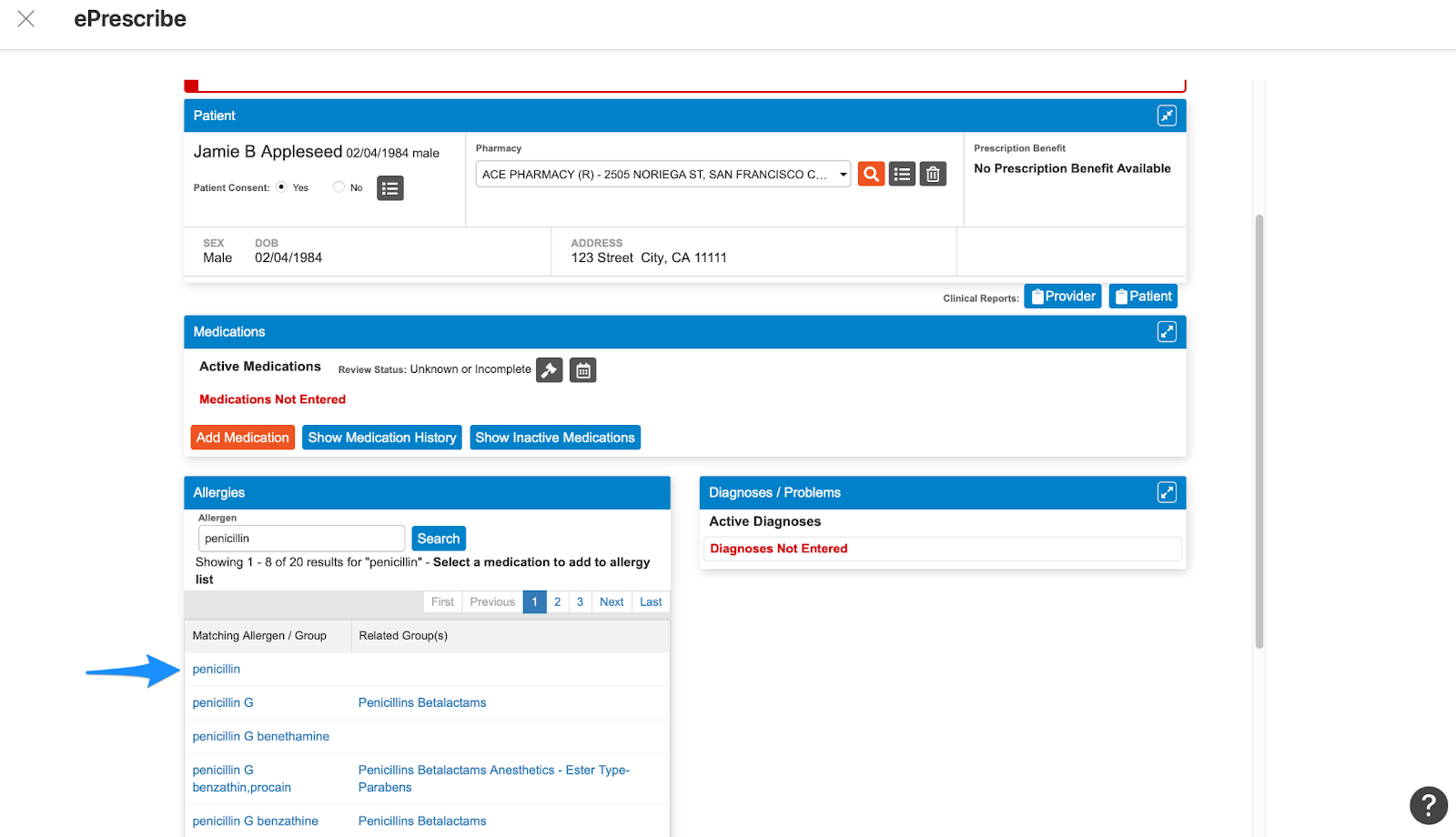Viewport: 1456px width, 837px height.
Task: Click the Add Medication button
Action: pos(243,438)
